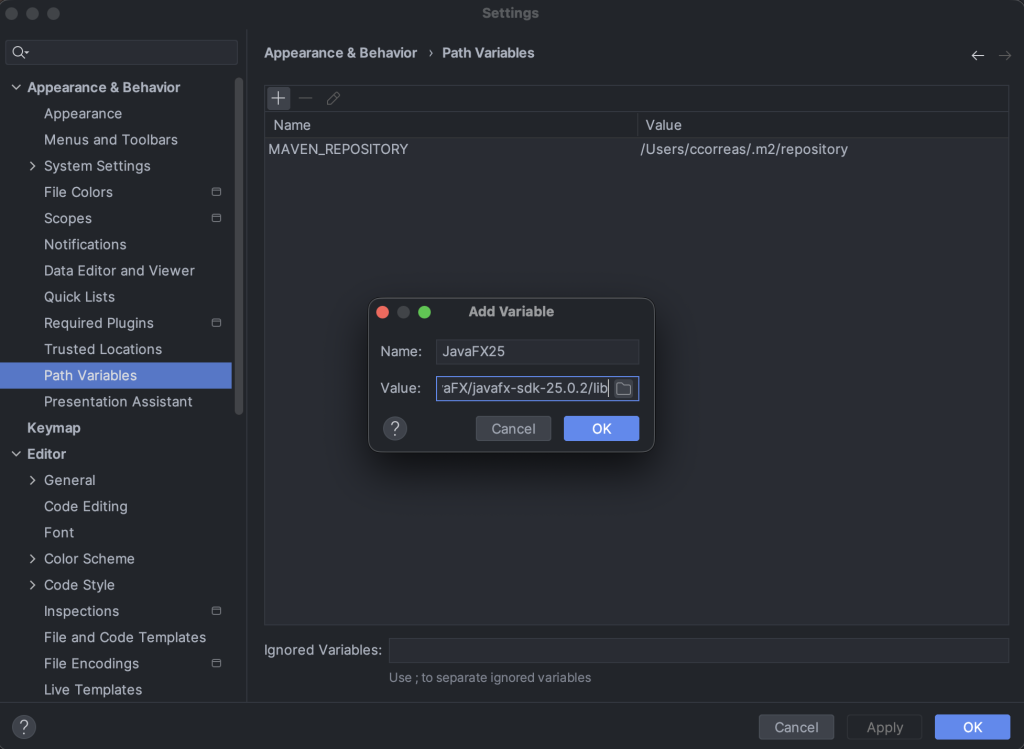Viewport: 1024px width, 749px height.
Task: Click the settings search field
Action: [121, 52]
